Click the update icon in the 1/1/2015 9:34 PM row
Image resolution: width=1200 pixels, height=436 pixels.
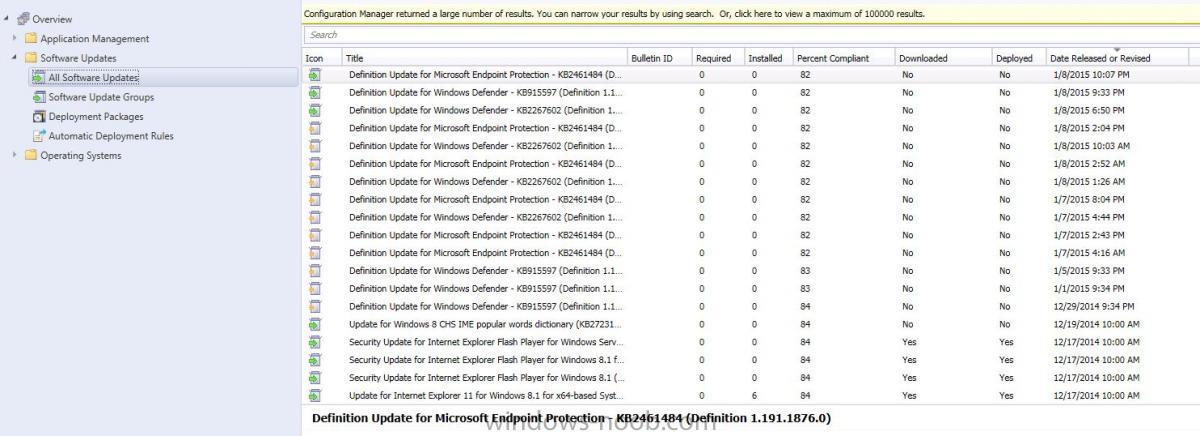tap(315, 288)
